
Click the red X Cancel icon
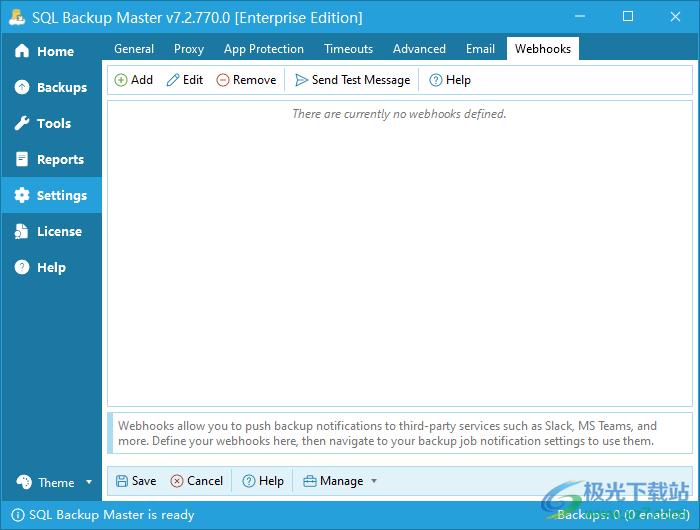coord(177,481)
